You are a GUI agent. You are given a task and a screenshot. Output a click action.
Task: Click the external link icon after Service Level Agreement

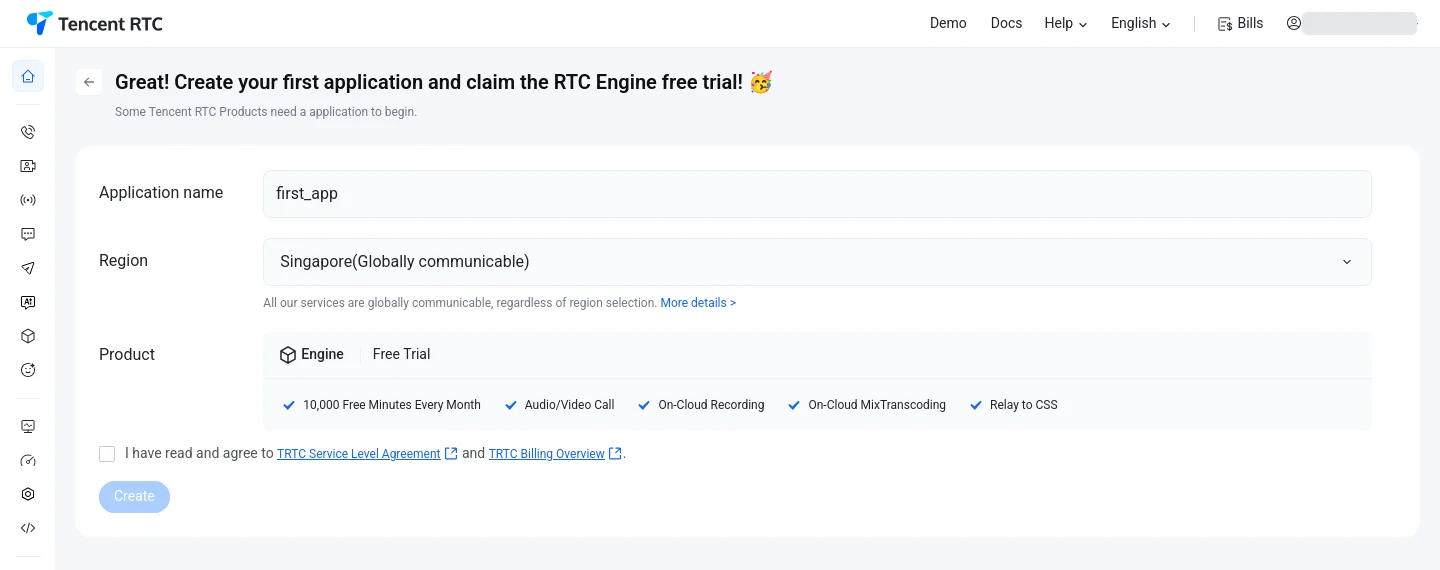(451, 453)
